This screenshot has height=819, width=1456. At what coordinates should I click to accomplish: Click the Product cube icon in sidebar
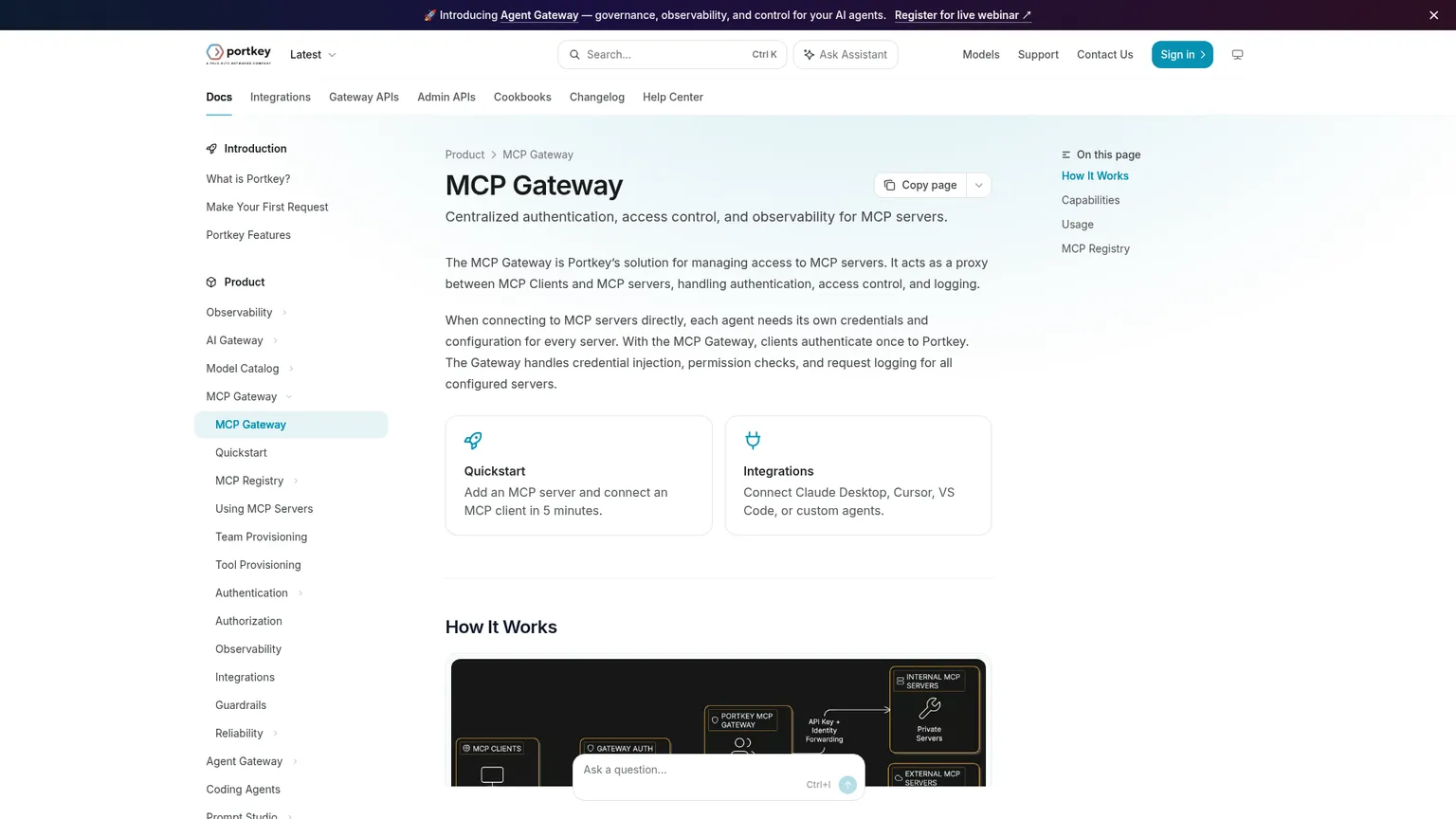click(x=211, y=282)
